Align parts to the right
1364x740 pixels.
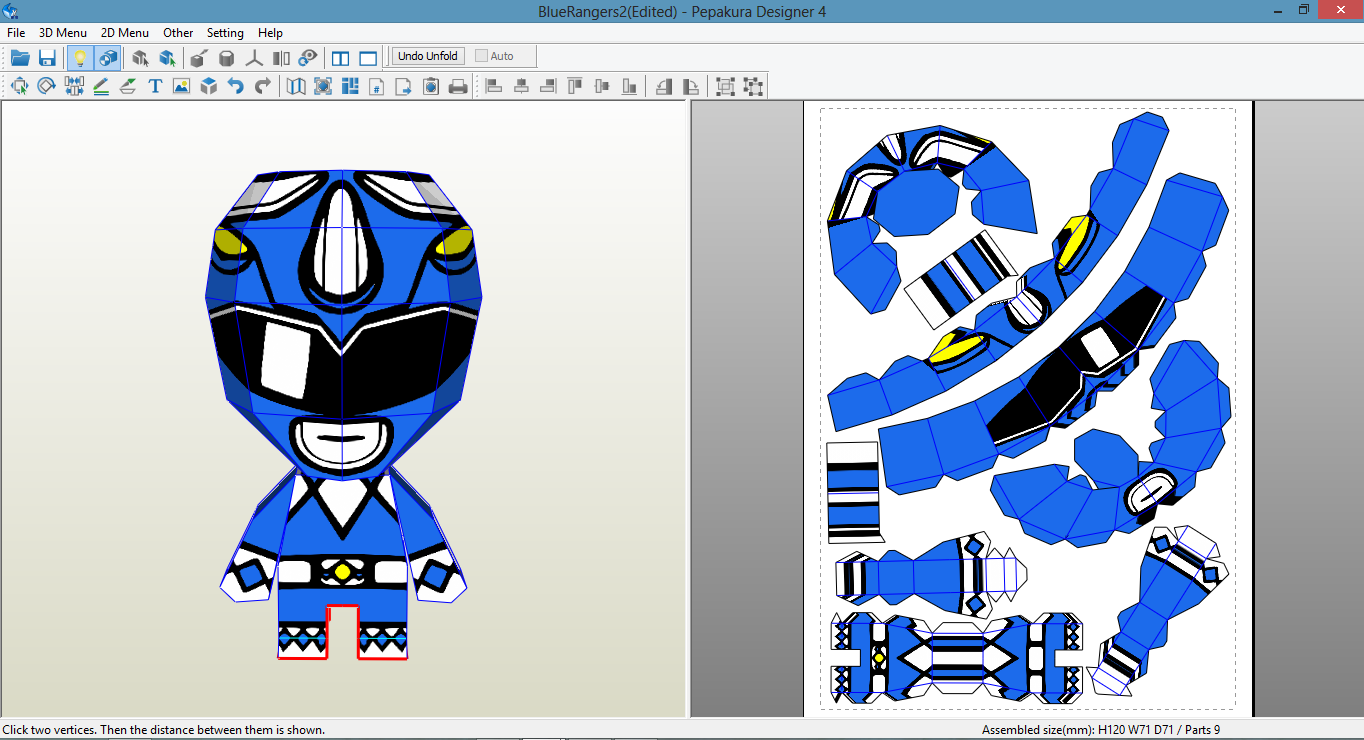coord(548,86)
